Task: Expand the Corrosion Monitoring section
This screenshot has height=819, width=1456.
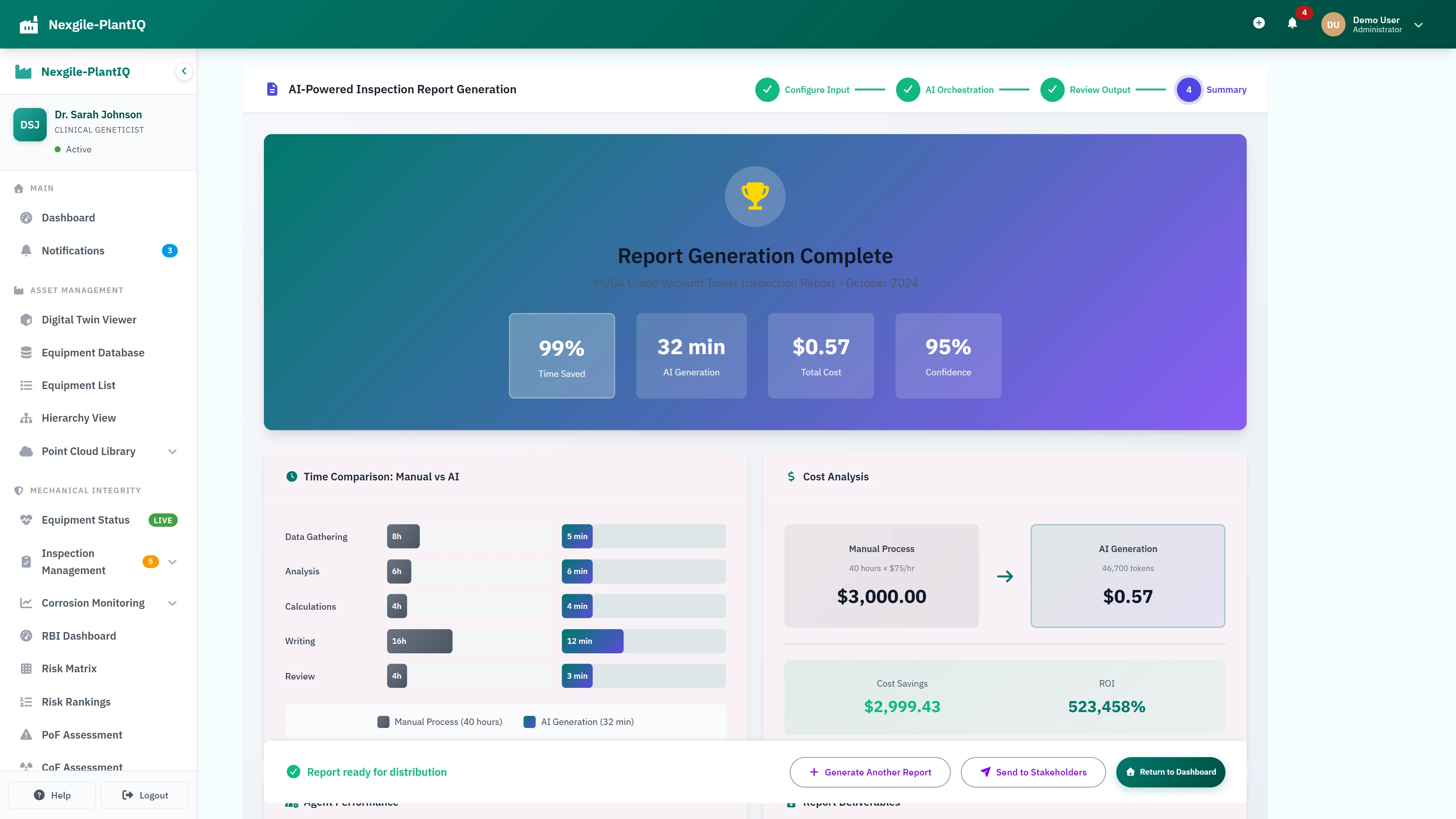Action: coord(173,603)
